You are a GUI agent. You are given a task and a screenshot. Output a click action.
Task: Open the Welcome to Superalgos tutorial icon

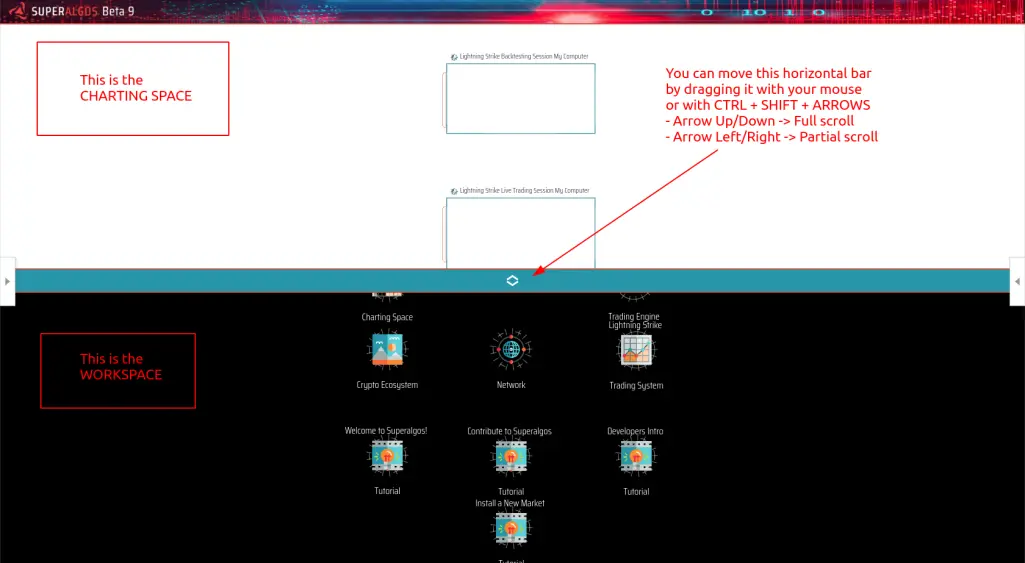coord(387,456)
